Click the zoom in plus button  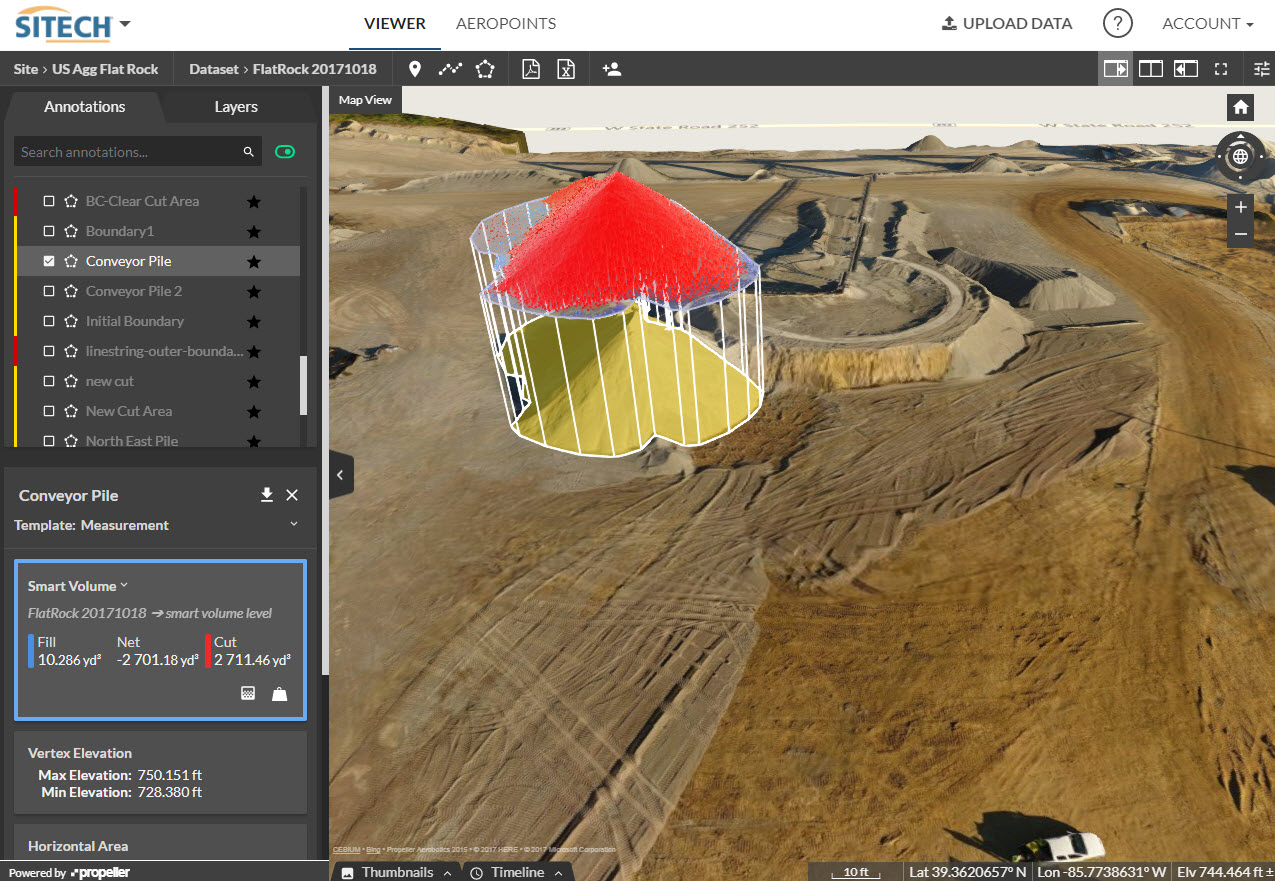pos(1240,207)
